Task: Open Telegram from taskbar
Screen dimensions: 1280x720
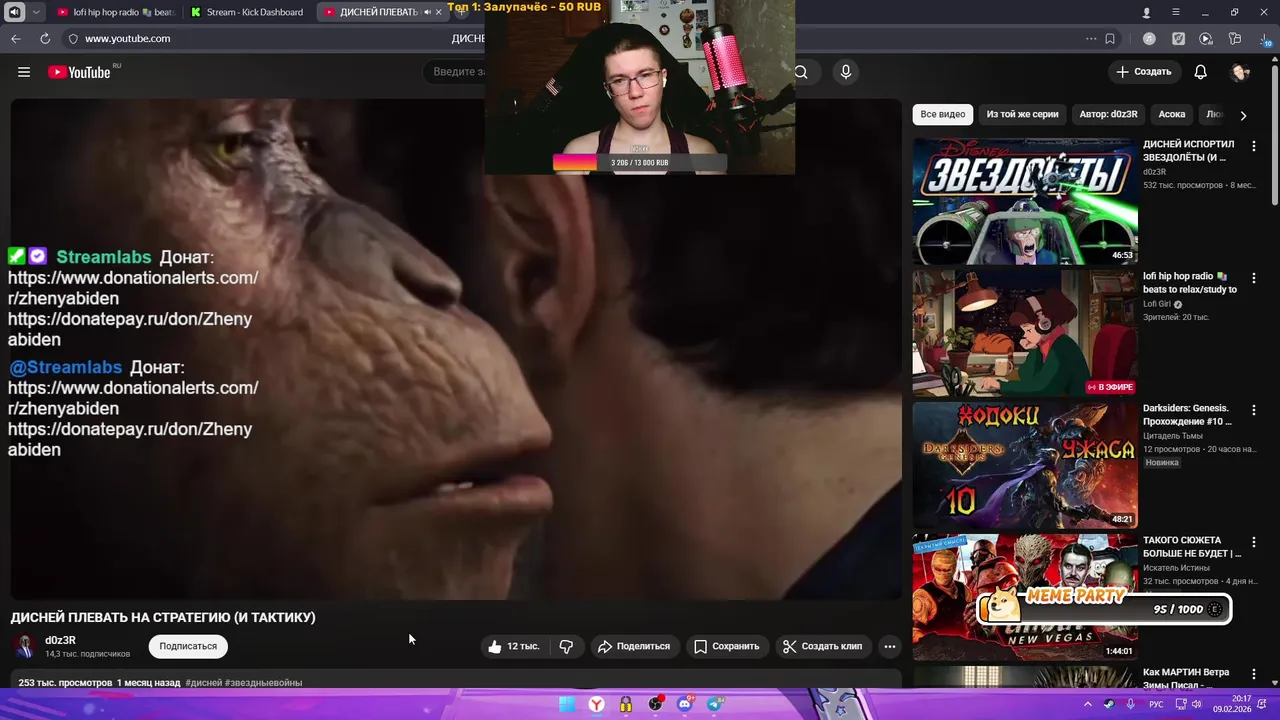Action: tap(715, 704)
